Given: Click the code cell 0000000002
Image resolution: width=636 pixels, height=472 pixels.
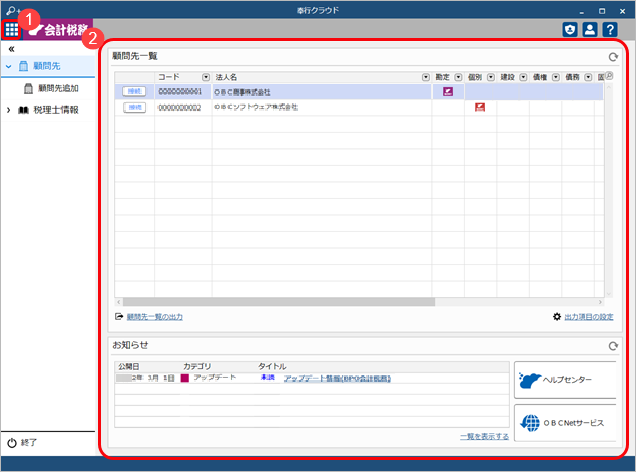Looking at the screenshot, I should 183,107.
